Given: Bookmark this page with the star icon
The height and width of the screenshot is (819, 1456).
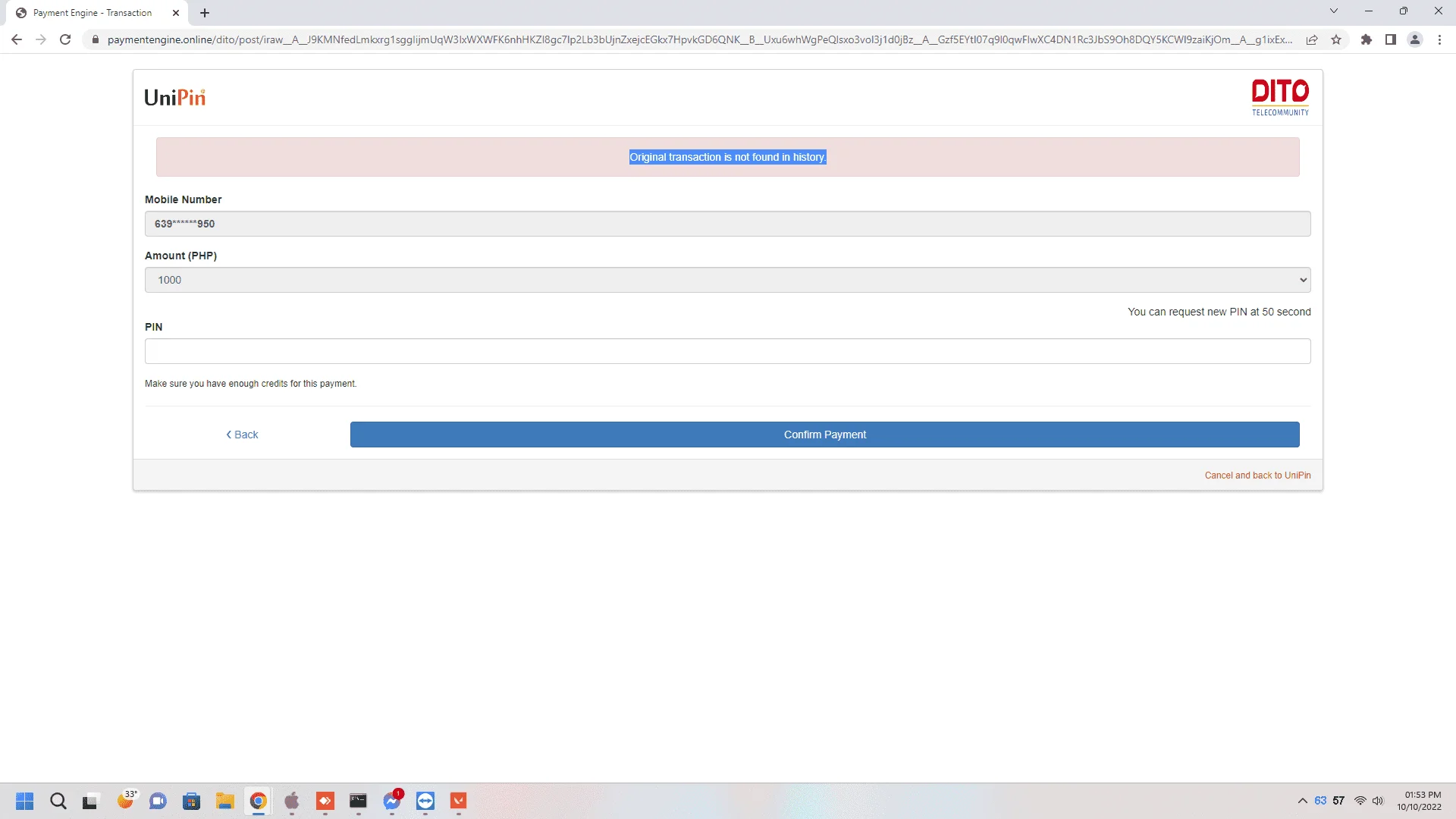Looking at the screenshot, I should 1336,39.
